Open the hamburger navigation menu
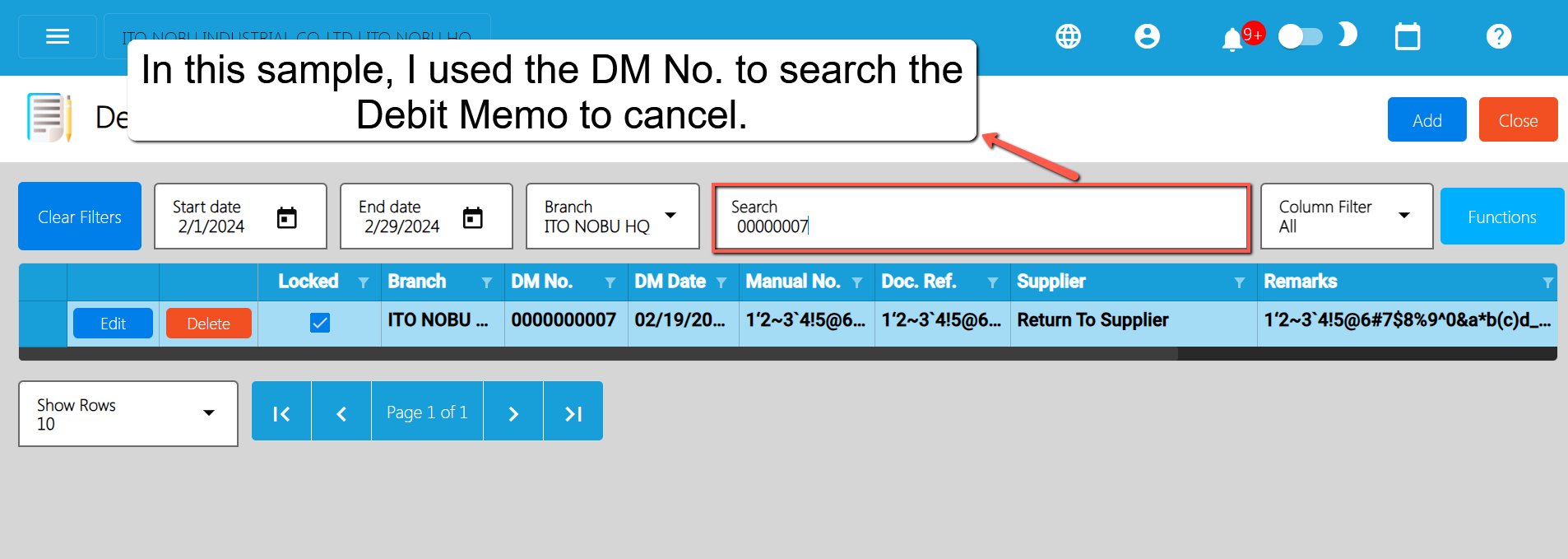The image size is (1568, 559). click(x=58, y=36)
